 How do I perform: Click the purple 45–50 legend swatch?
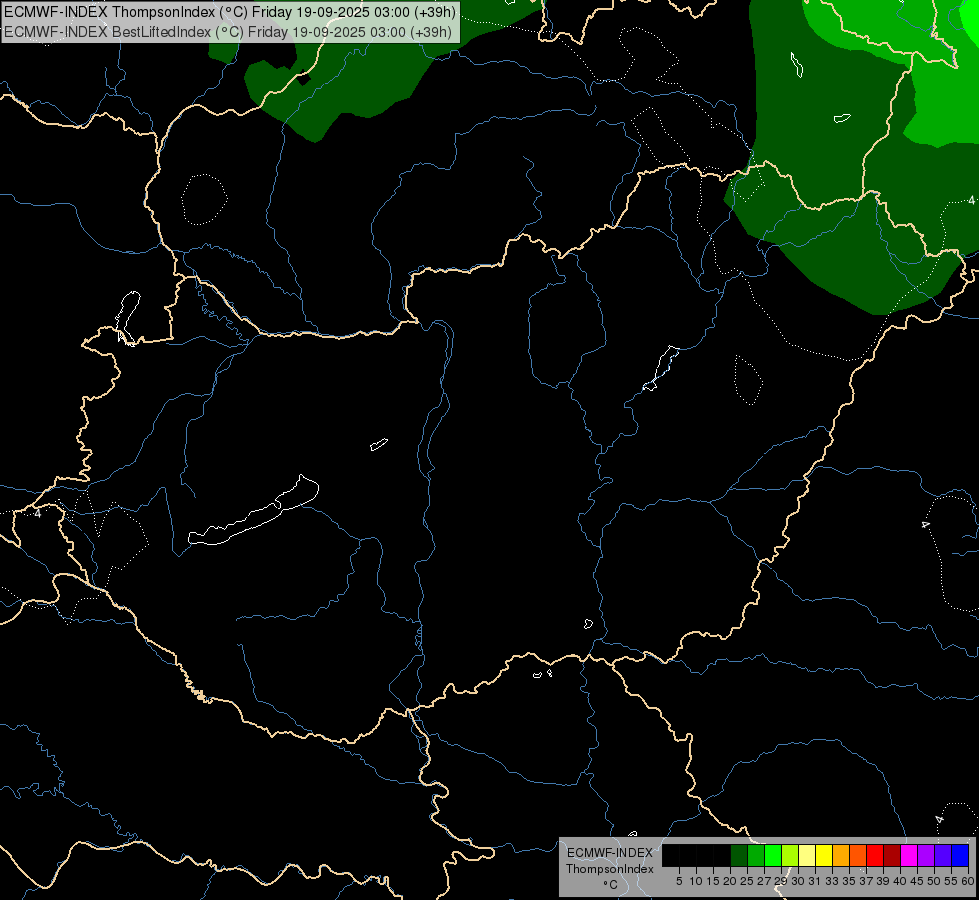point(926,855)
